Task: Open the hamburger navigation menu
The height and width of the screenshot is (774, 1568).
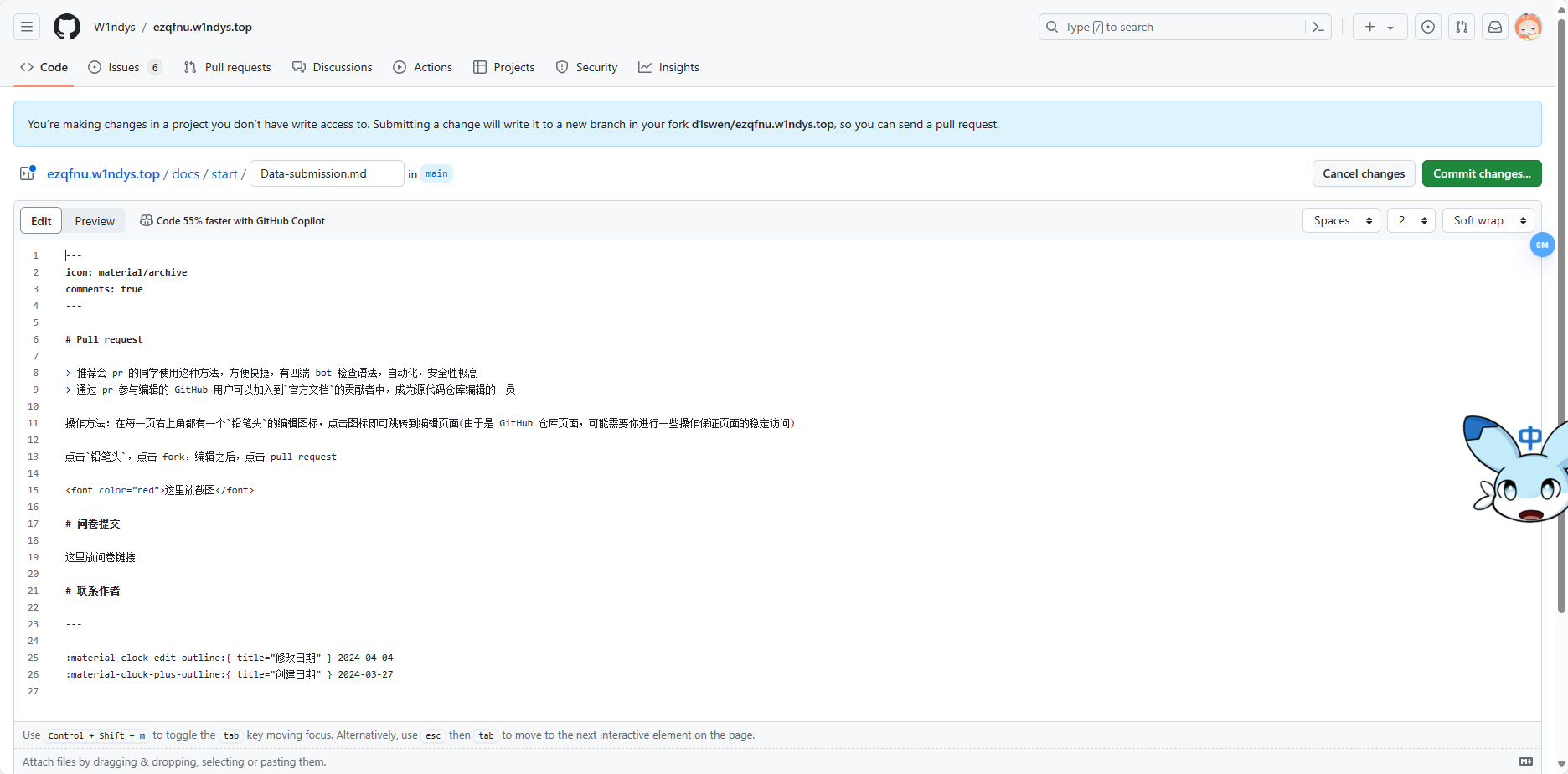Action: 27,27
